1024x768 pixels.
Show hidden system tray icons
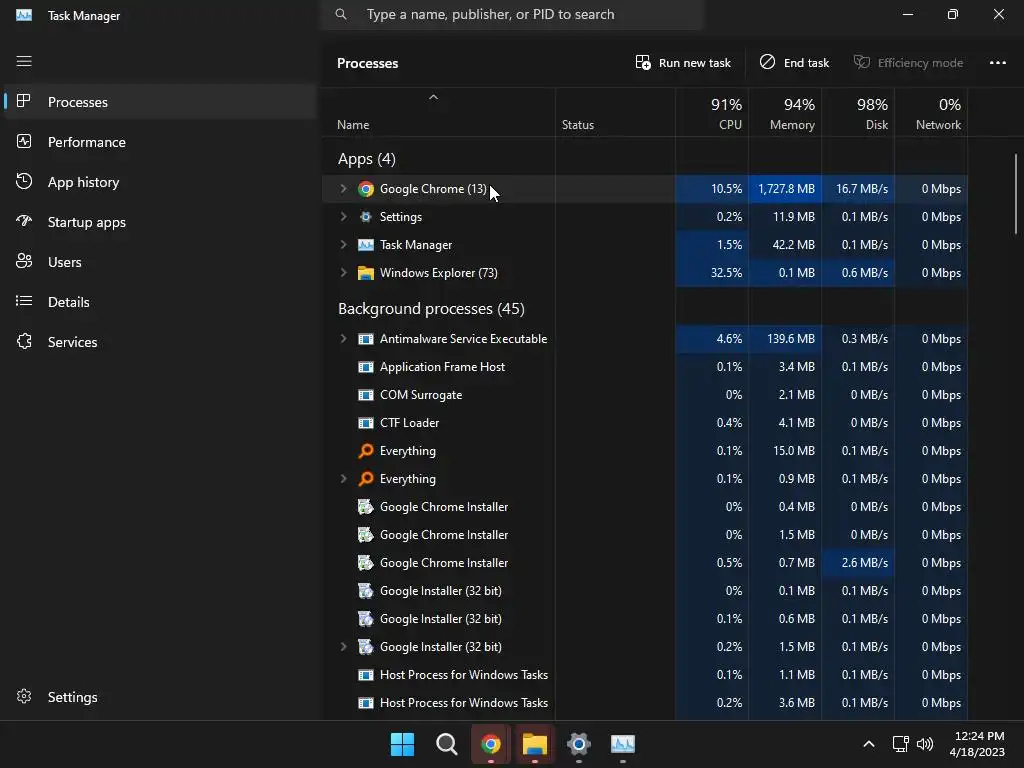point(869,744)
